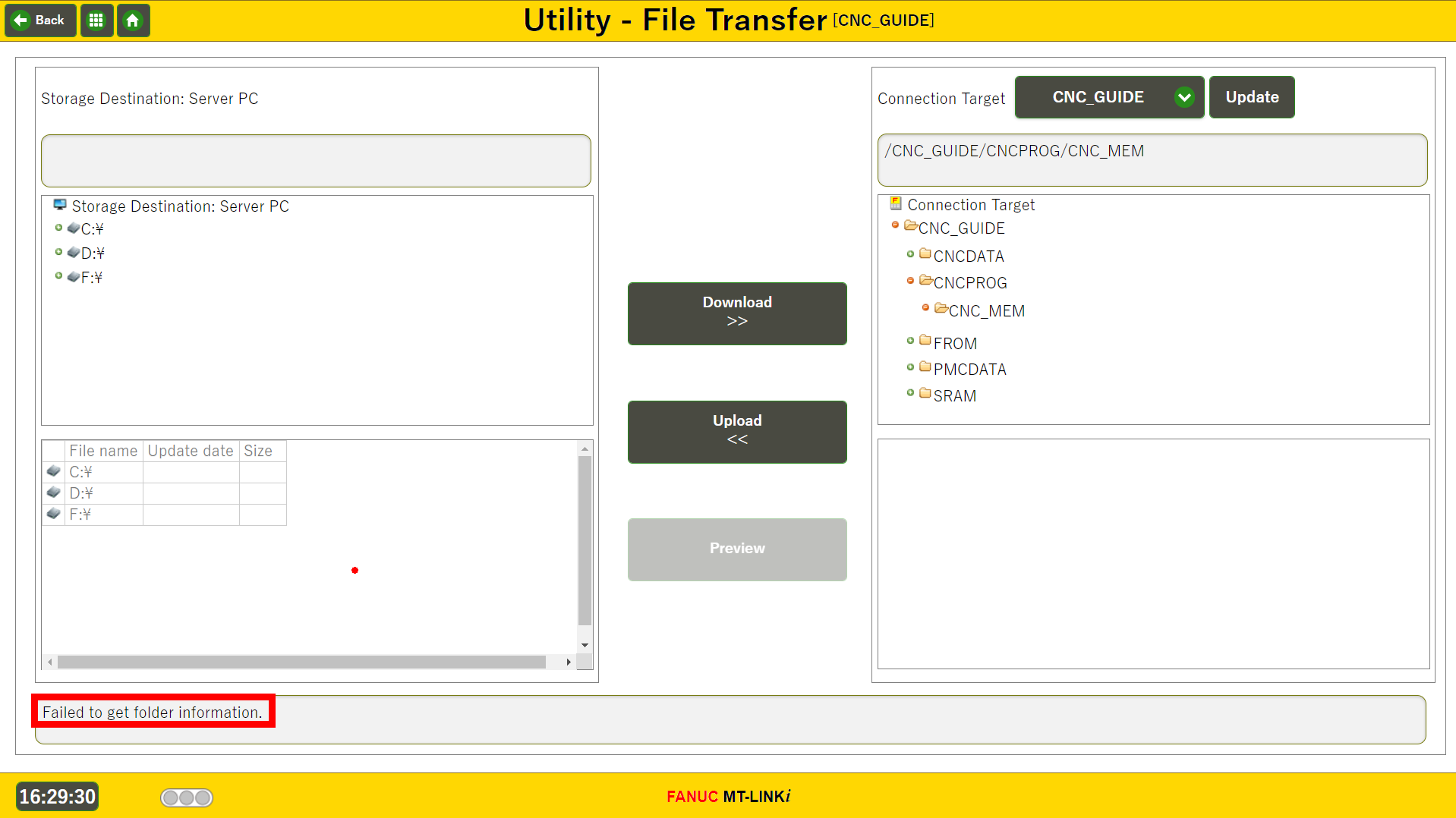Expand the FROM folder node

pyautogui.click(x=910, y=341)
